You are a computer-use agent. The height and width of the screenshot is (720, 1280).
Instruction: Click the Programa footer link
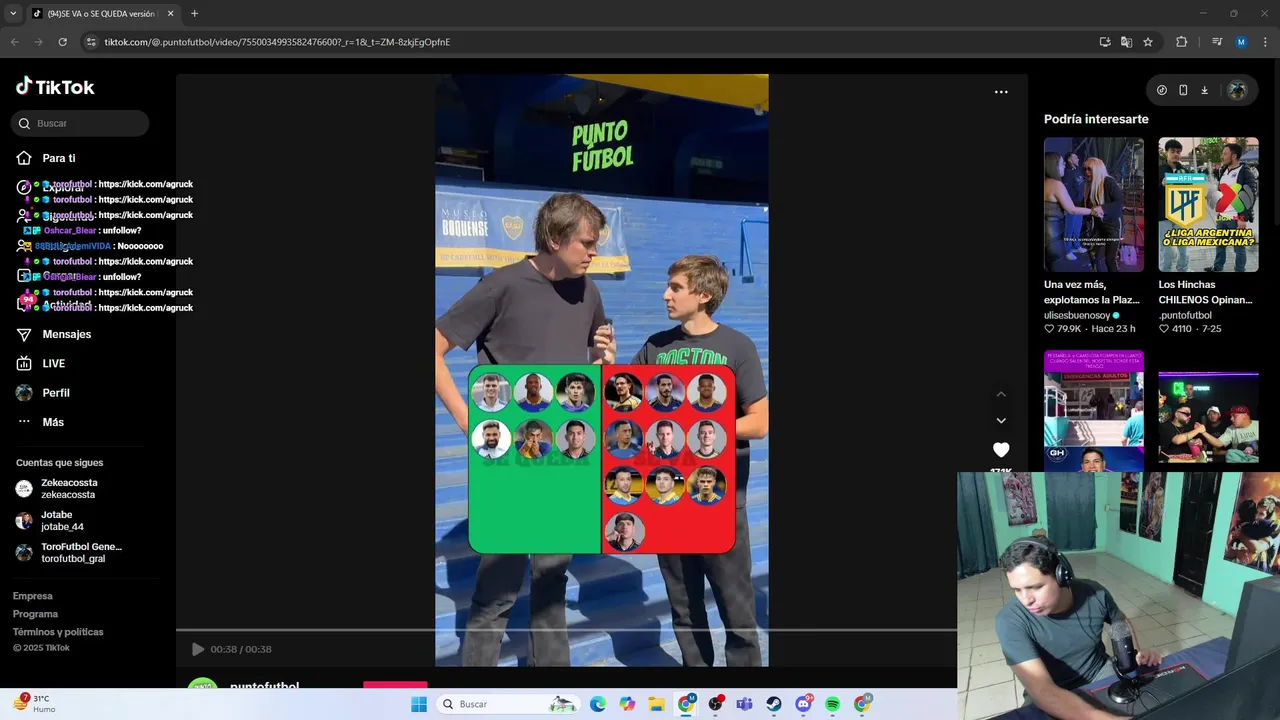35,614
